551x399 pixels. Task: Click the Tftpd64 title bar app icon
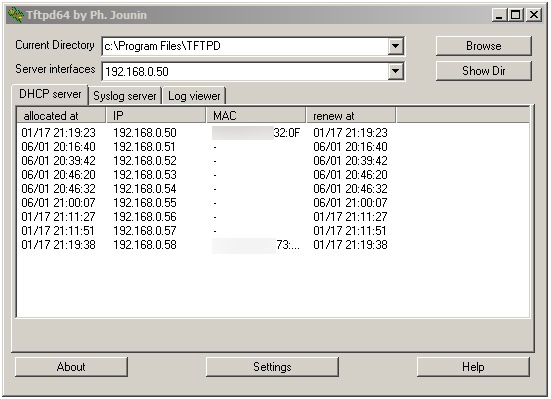coord(15,15)
